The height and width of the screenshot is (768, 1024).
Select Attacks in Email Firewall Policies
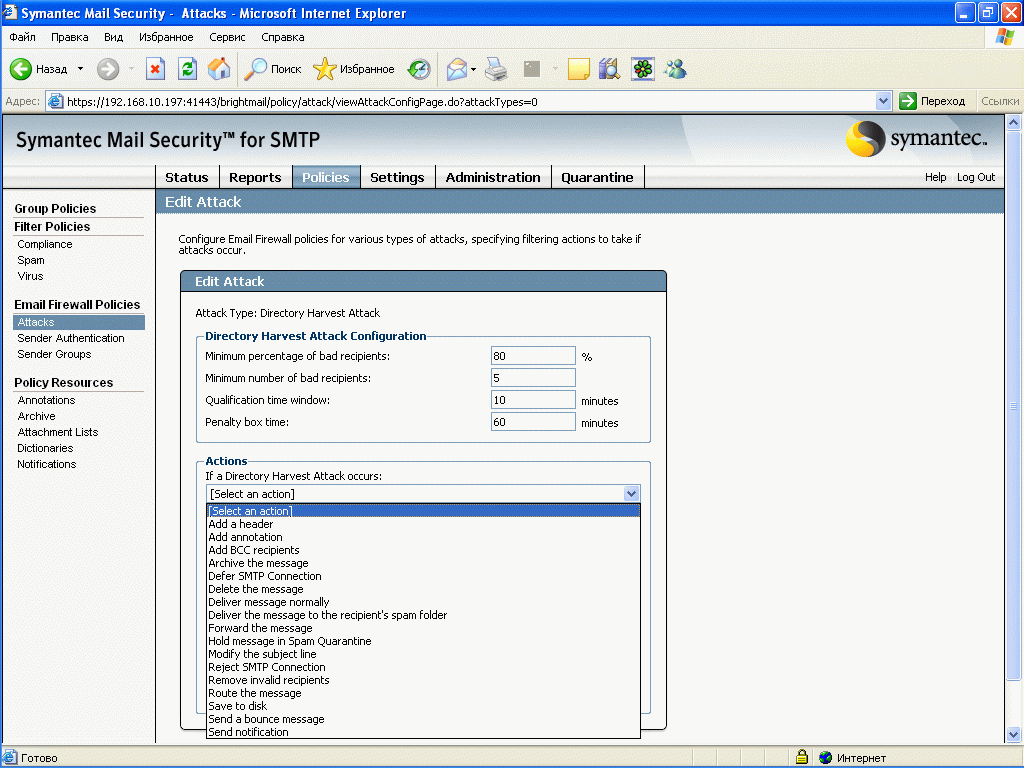[x=78, y=322]
